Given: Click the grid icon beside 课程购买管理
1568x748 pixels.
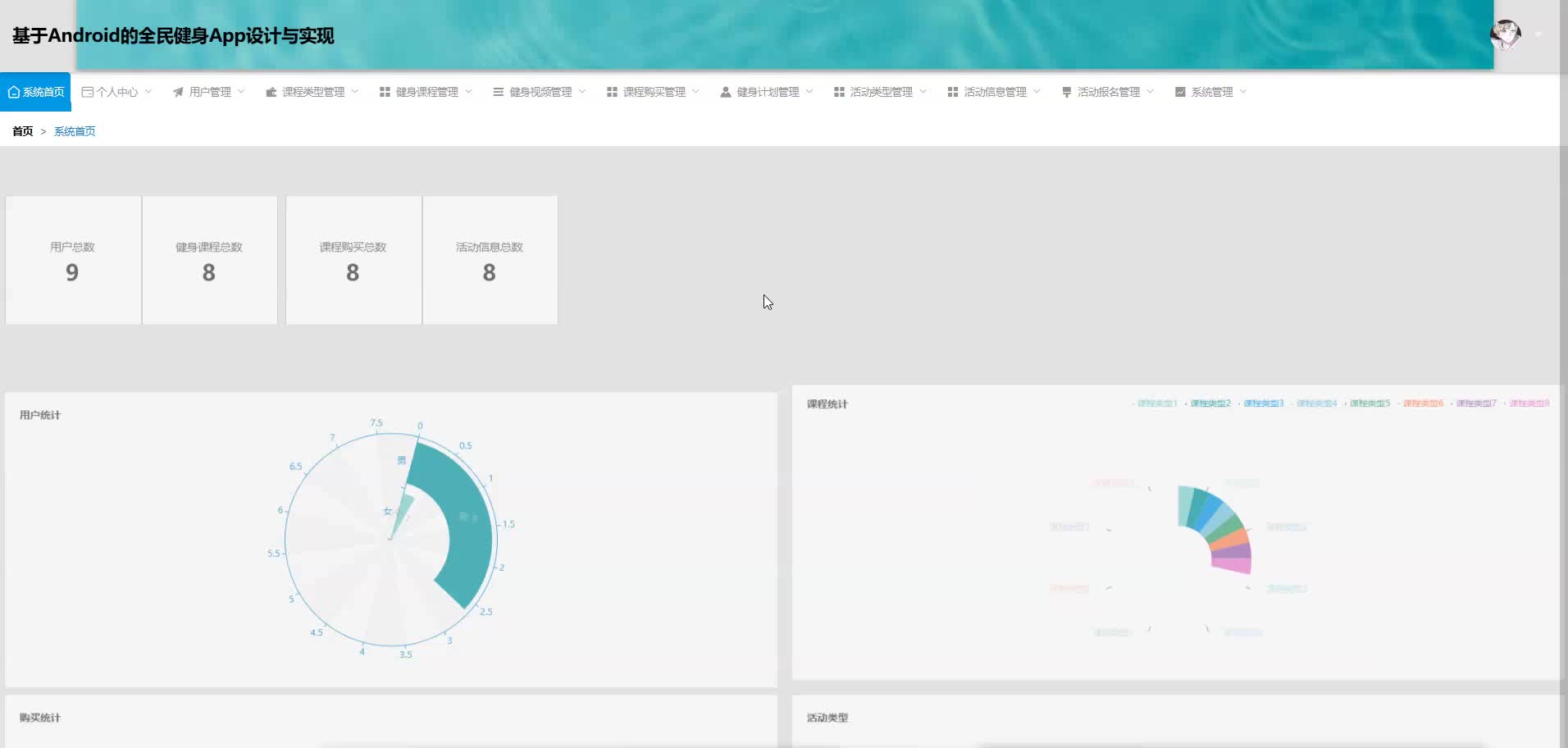Looking at the screenshot, I should [x=612, y=92].
